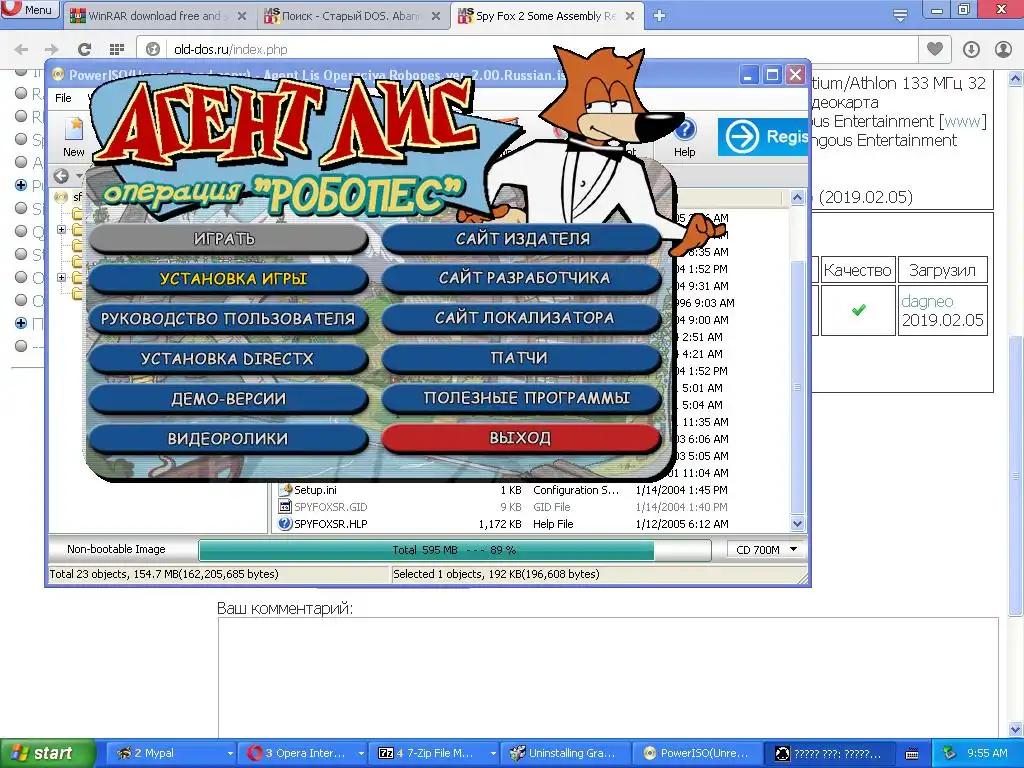Close the WinRAR download tab
The image size is (1024, 768).
(x=242, y=16)
